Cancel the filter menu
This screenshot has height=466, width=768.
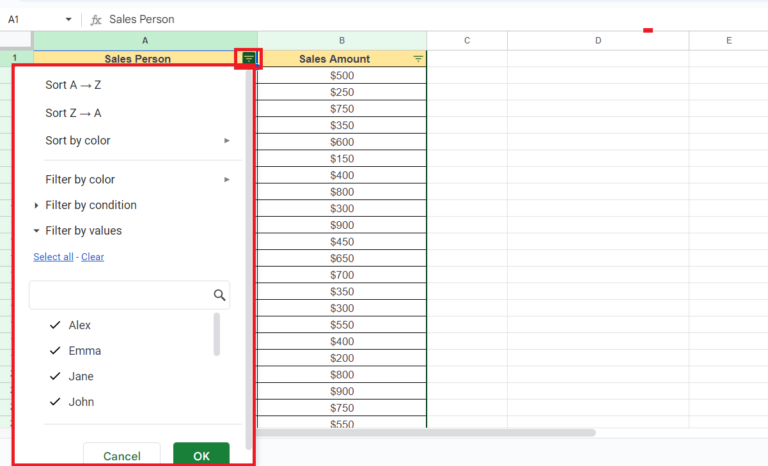pos(121,454)
